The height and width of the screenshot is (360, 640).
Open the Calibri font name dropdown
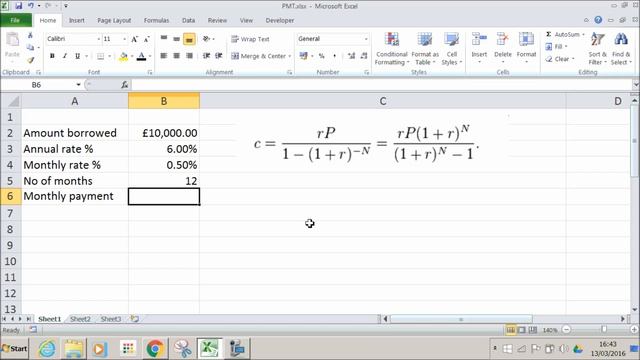pos(98,39)
